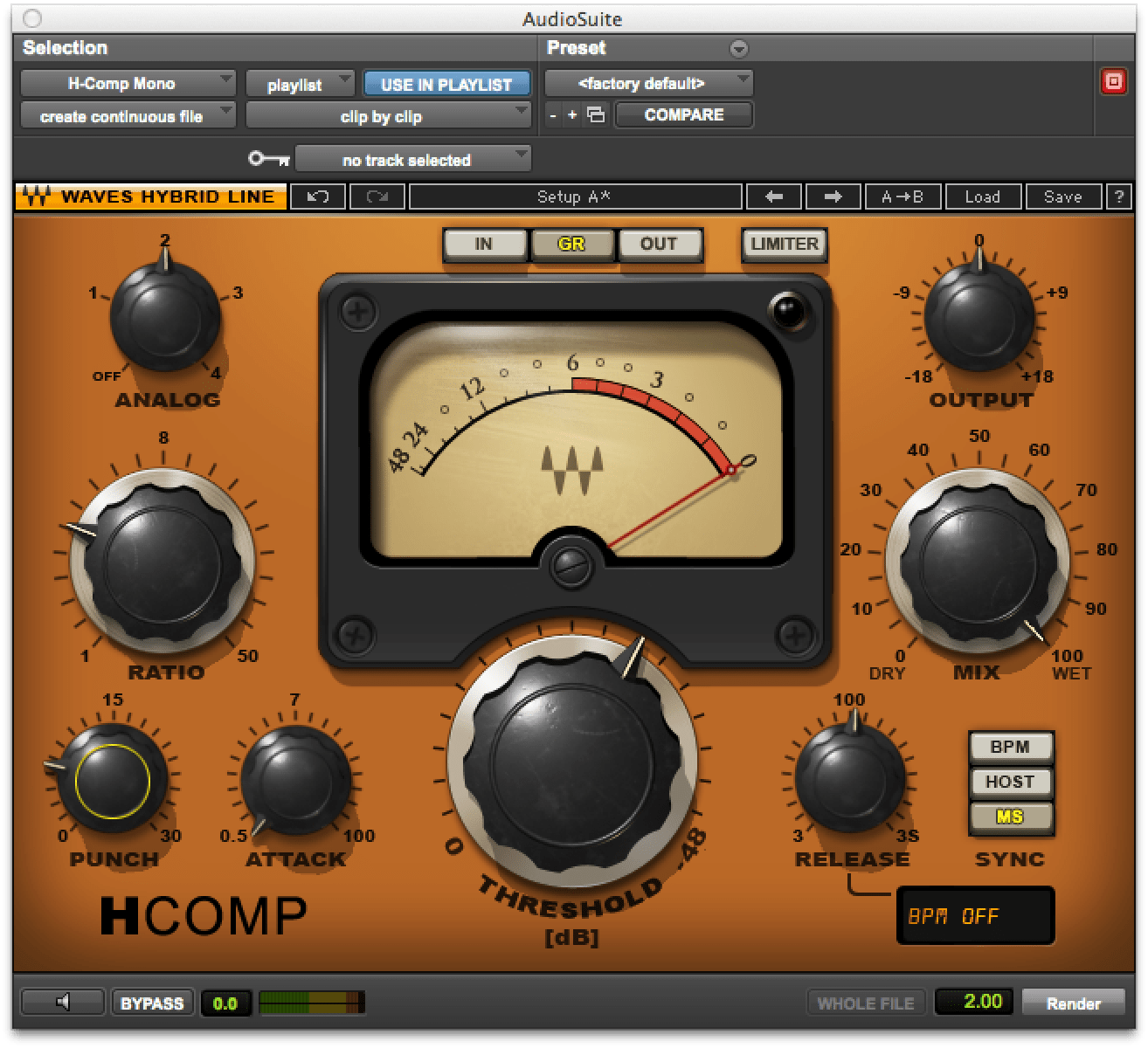
Task: Click the preset minus icon
Action: point(553,115)
